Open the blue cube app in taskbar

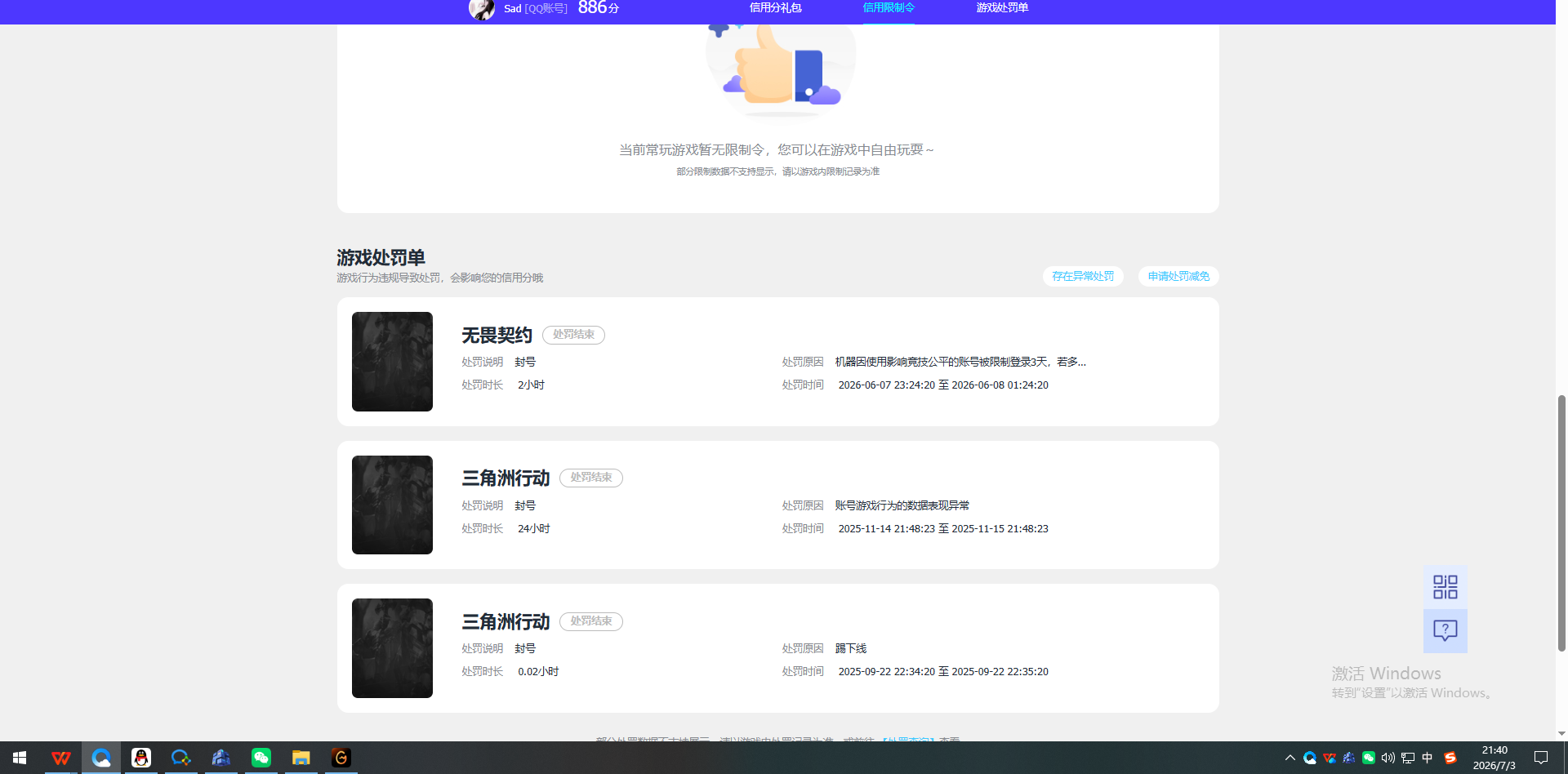coord(220,758)
